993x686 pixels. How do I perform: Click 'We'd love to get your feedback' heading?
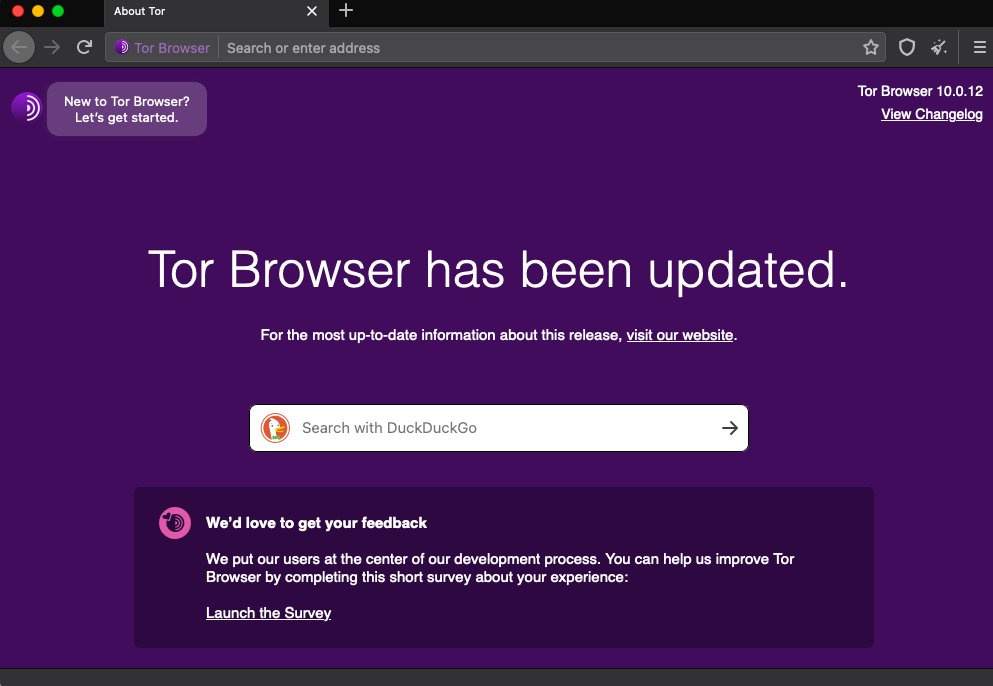316,523
